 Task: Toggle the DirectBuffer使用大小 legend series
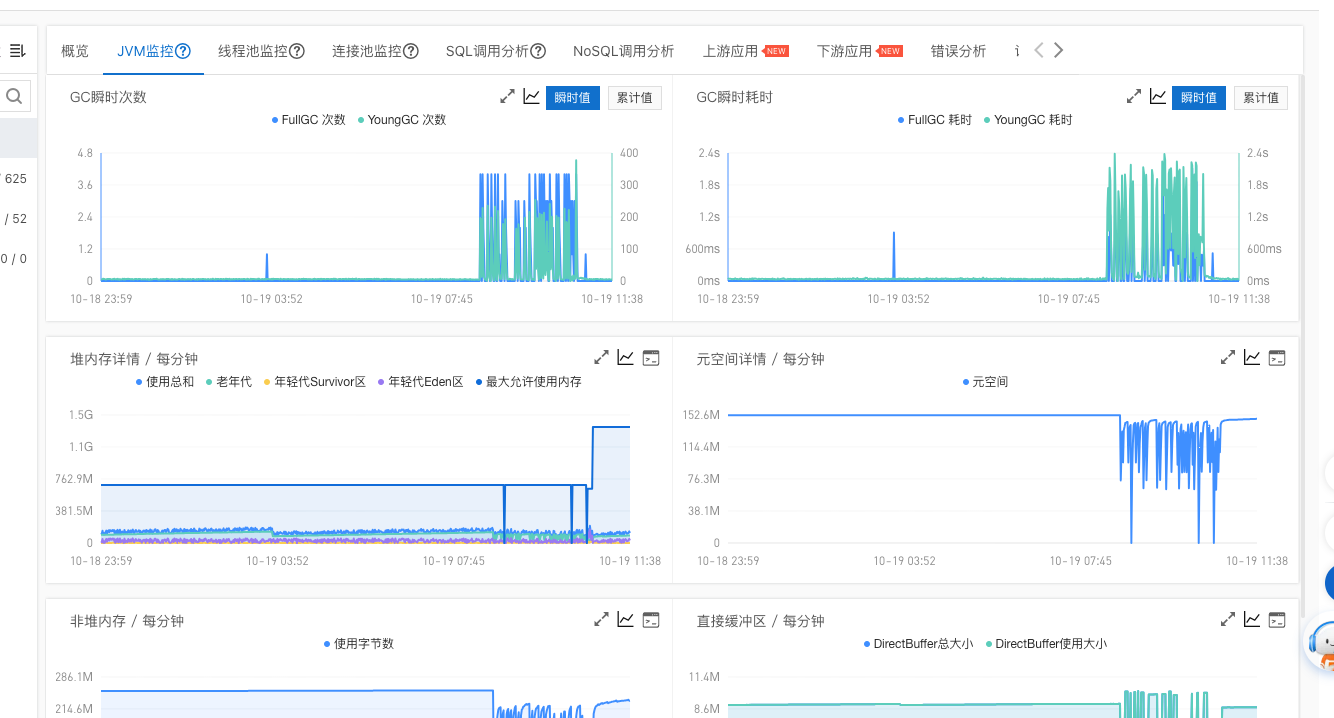point(1046,644)
